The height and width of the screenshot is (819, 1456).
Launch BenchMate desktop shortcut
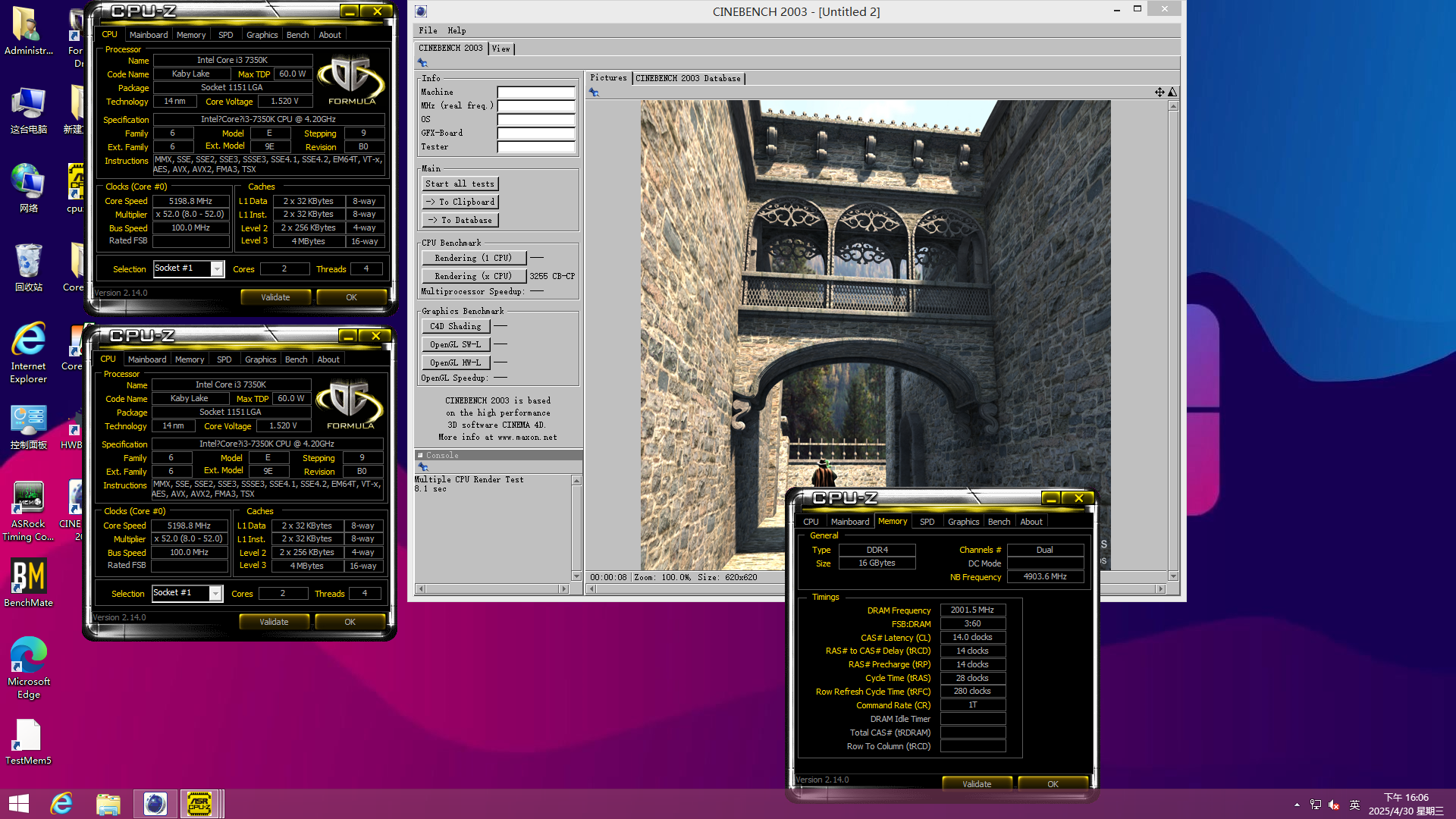pyautogui.click(x=28, y=583)
